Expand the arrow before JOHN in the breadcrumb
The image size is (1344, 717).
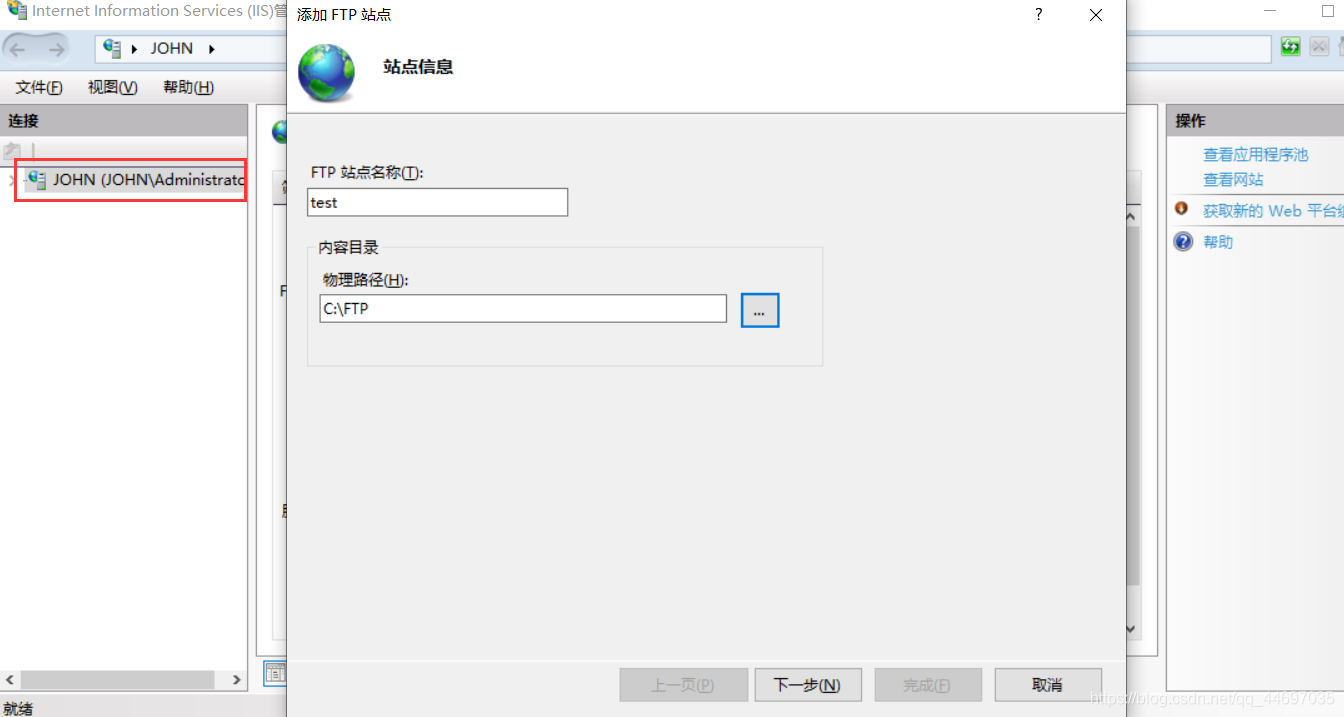click(135, 48)
